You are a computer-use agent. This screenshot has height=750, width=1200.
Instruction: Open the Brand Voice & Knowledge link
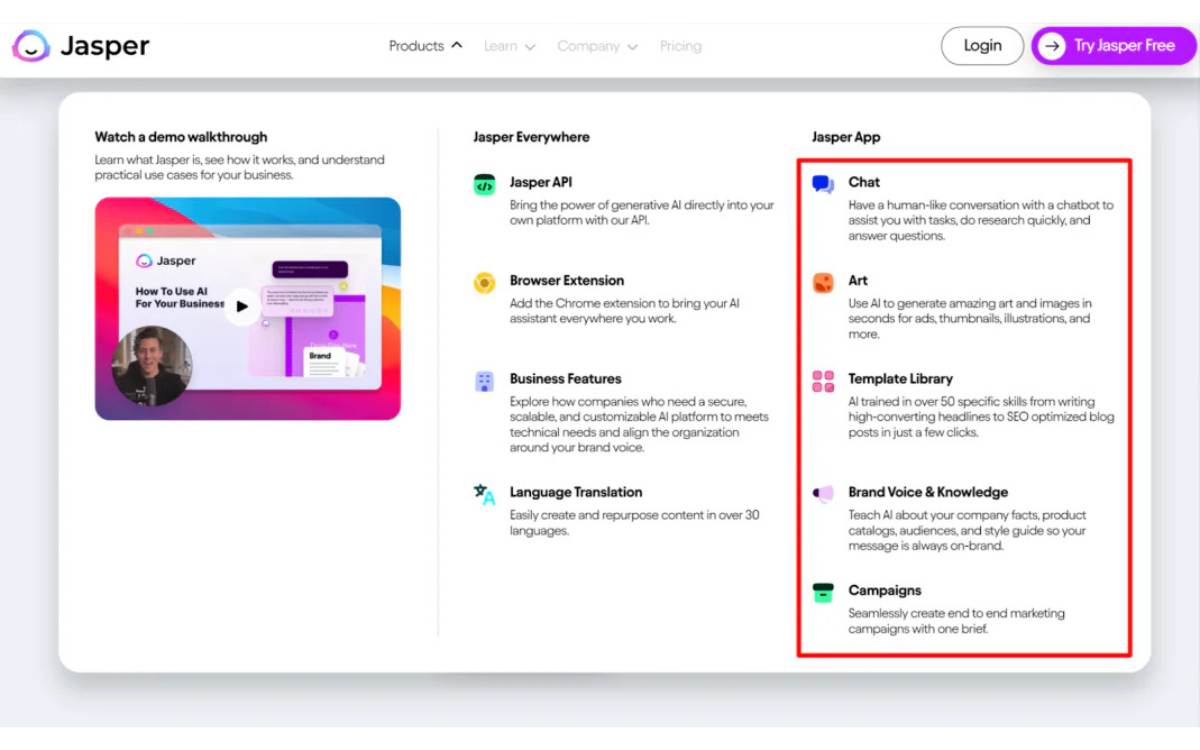(x=928, y=492)
